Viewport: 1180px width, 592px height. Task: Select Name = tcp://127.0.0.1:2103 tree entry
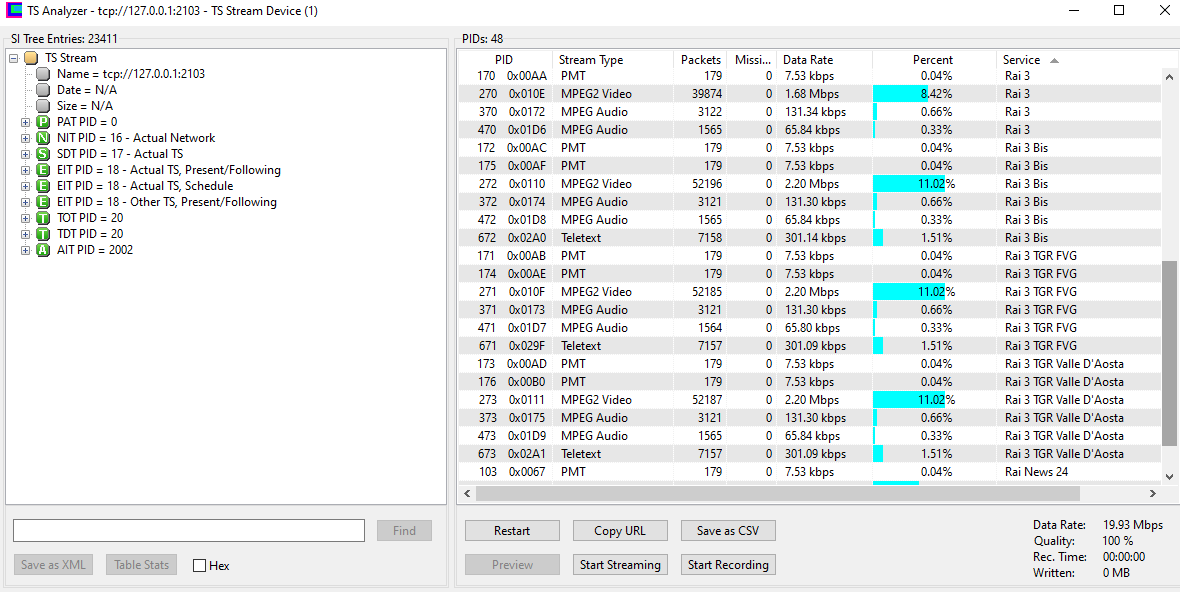click(x=131, y=74)
